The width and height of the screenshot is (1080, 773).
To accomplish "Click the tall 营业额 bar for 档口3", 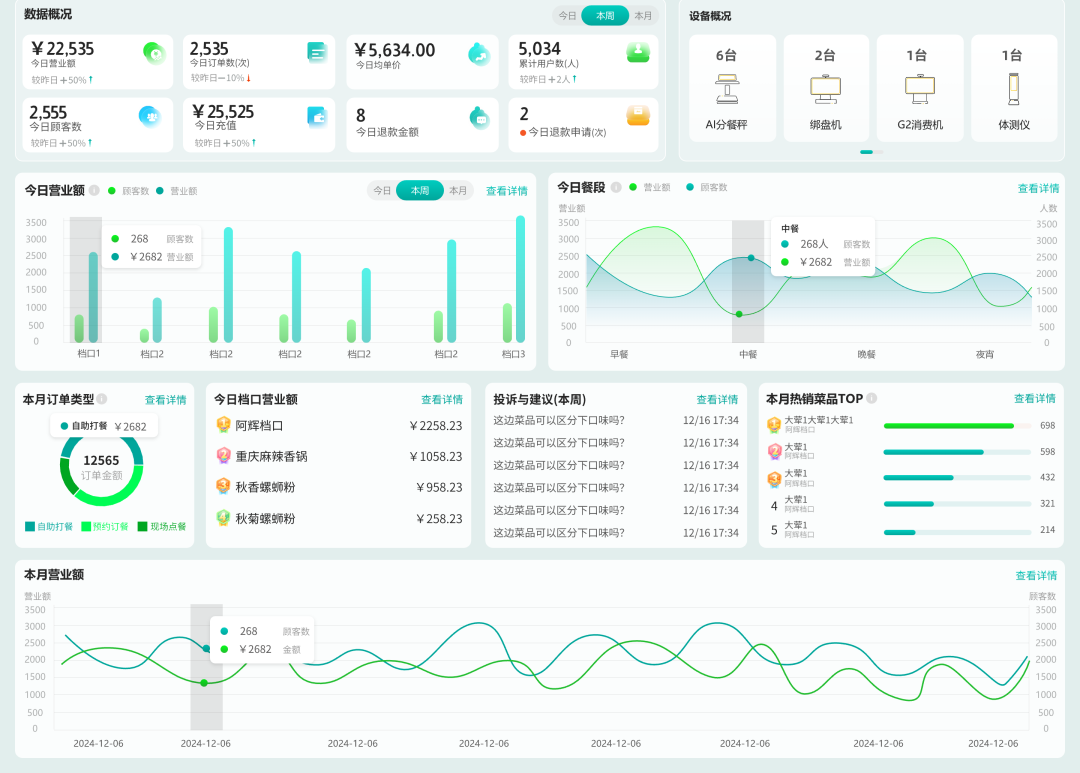I will (x=521, y=279).
